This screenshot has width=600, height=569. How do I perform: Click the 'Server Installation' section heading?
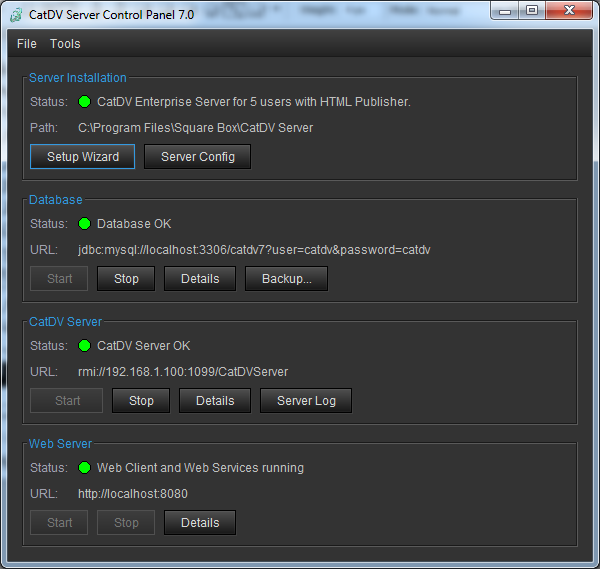pos(78,78)
